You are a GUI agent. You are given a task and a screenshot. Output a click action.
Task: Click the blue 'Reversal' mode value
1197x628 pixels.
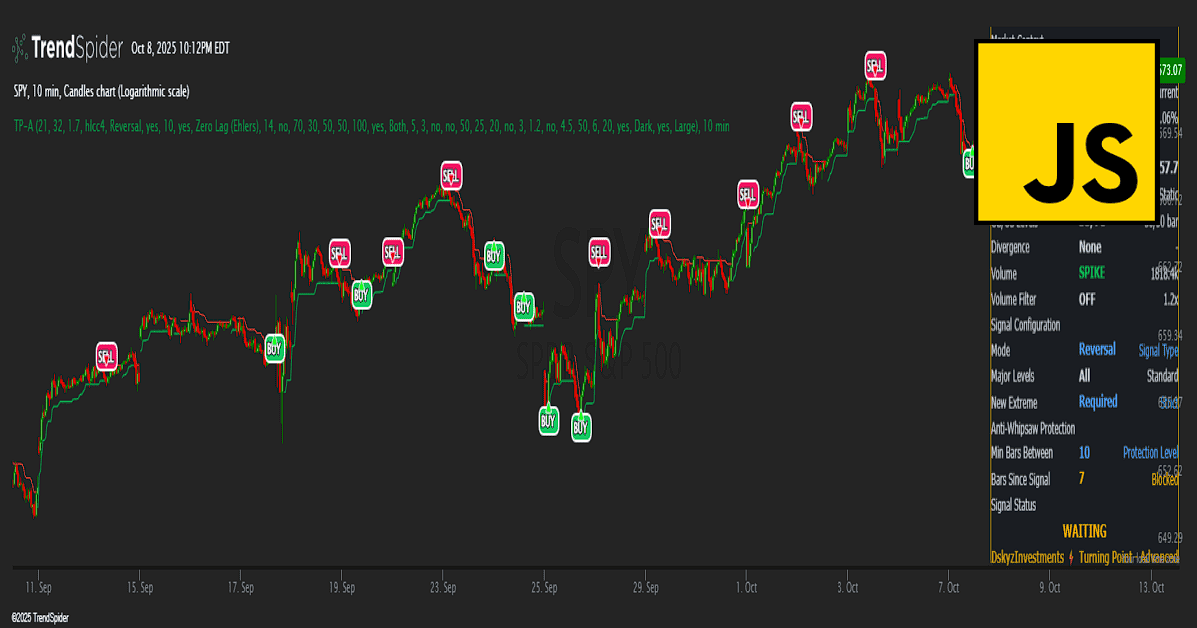click(1097, 349)
